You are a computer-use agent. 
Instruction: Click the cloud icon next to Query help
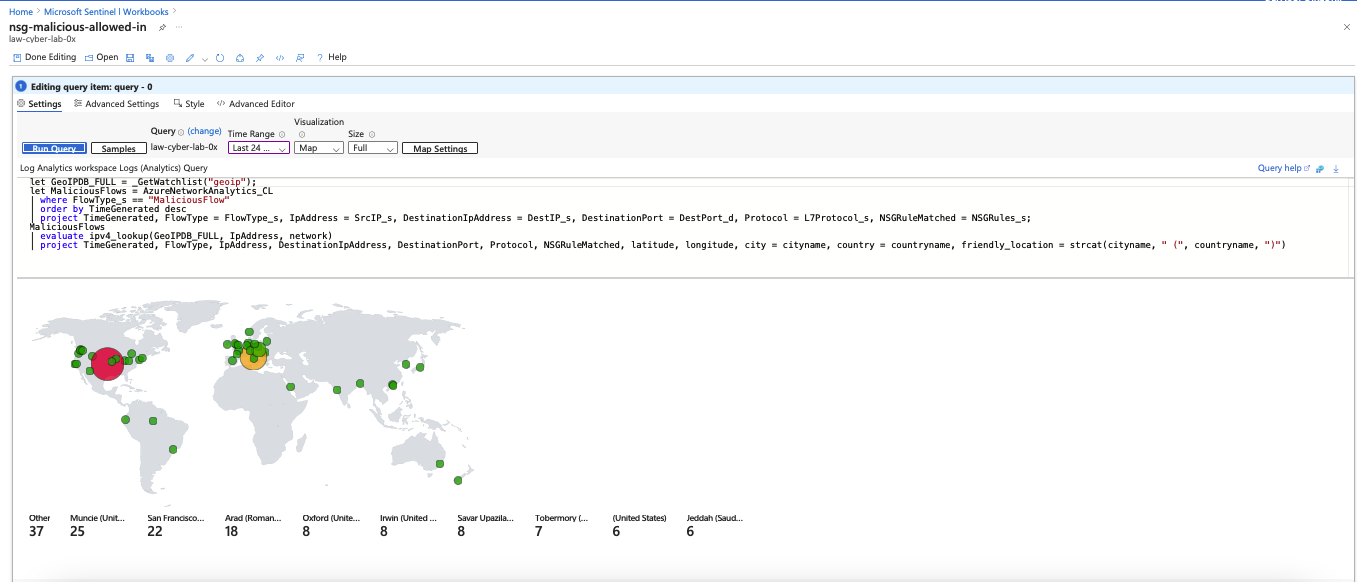[1320, 169]
